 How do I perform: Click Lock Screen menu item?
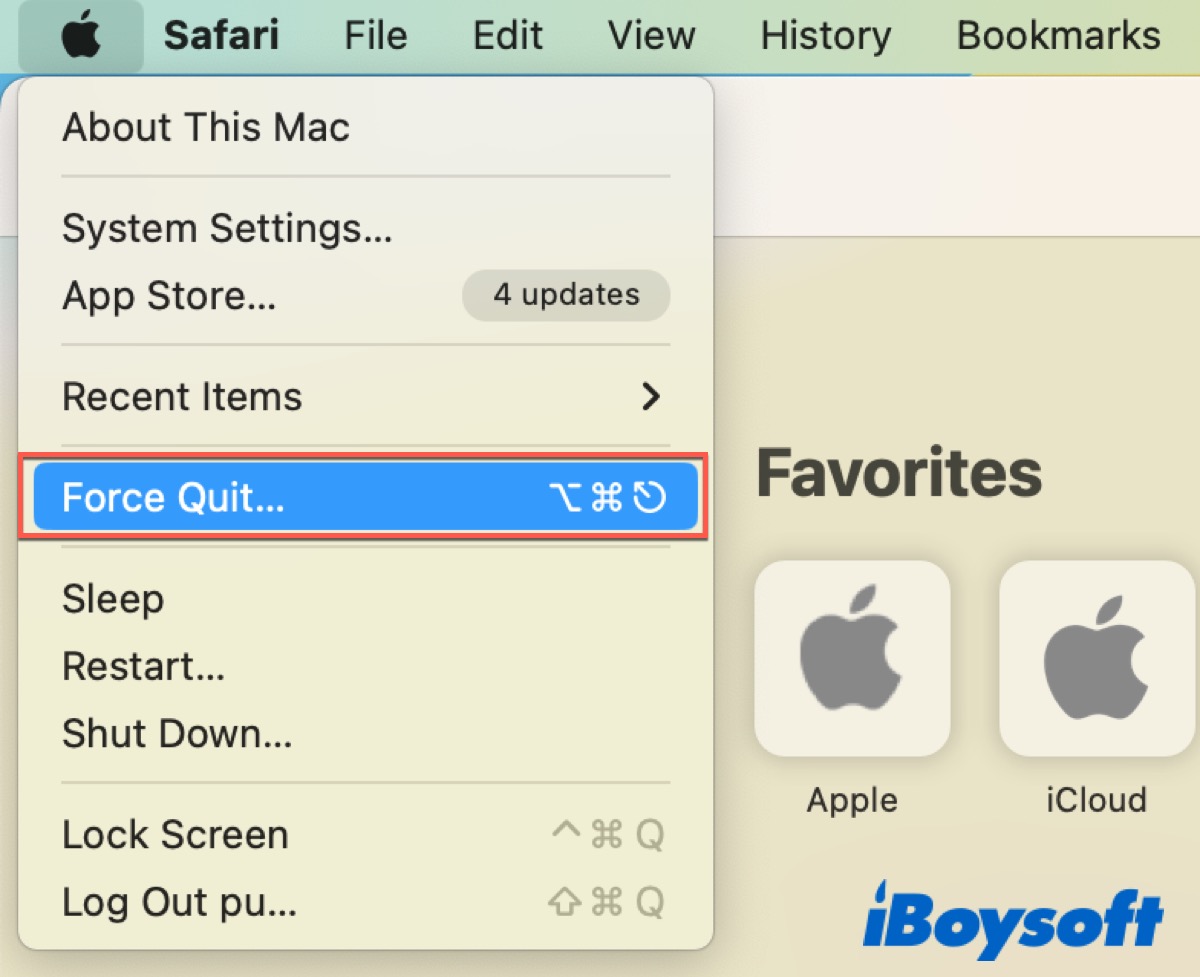tap(175, 835)
